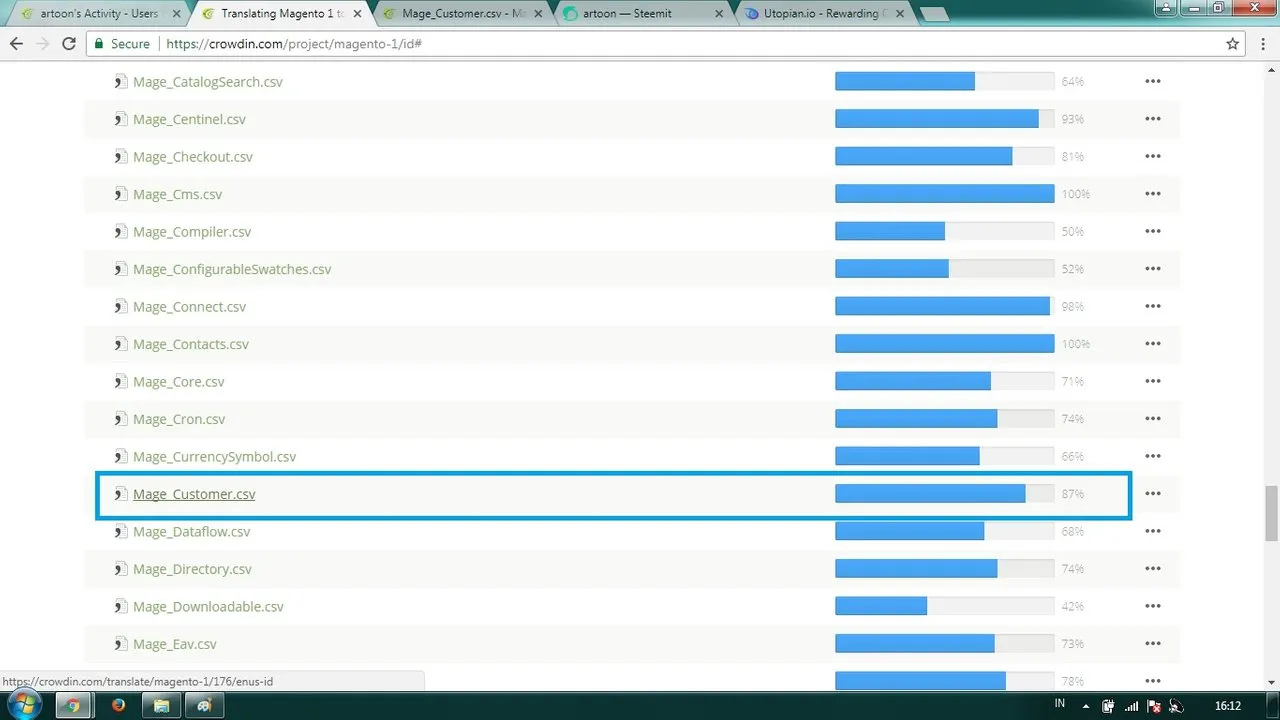Open the more menu for Mage_Eav.csv
Screen dimensions: 1280x720
tap(1153, 644)
